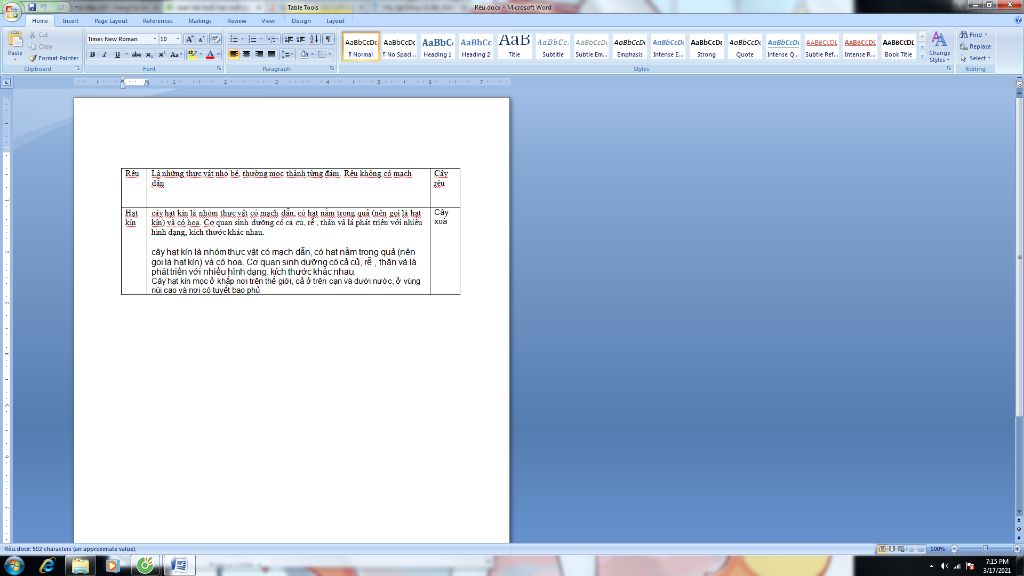Apply the Strong style

click(x=706, y=46)
